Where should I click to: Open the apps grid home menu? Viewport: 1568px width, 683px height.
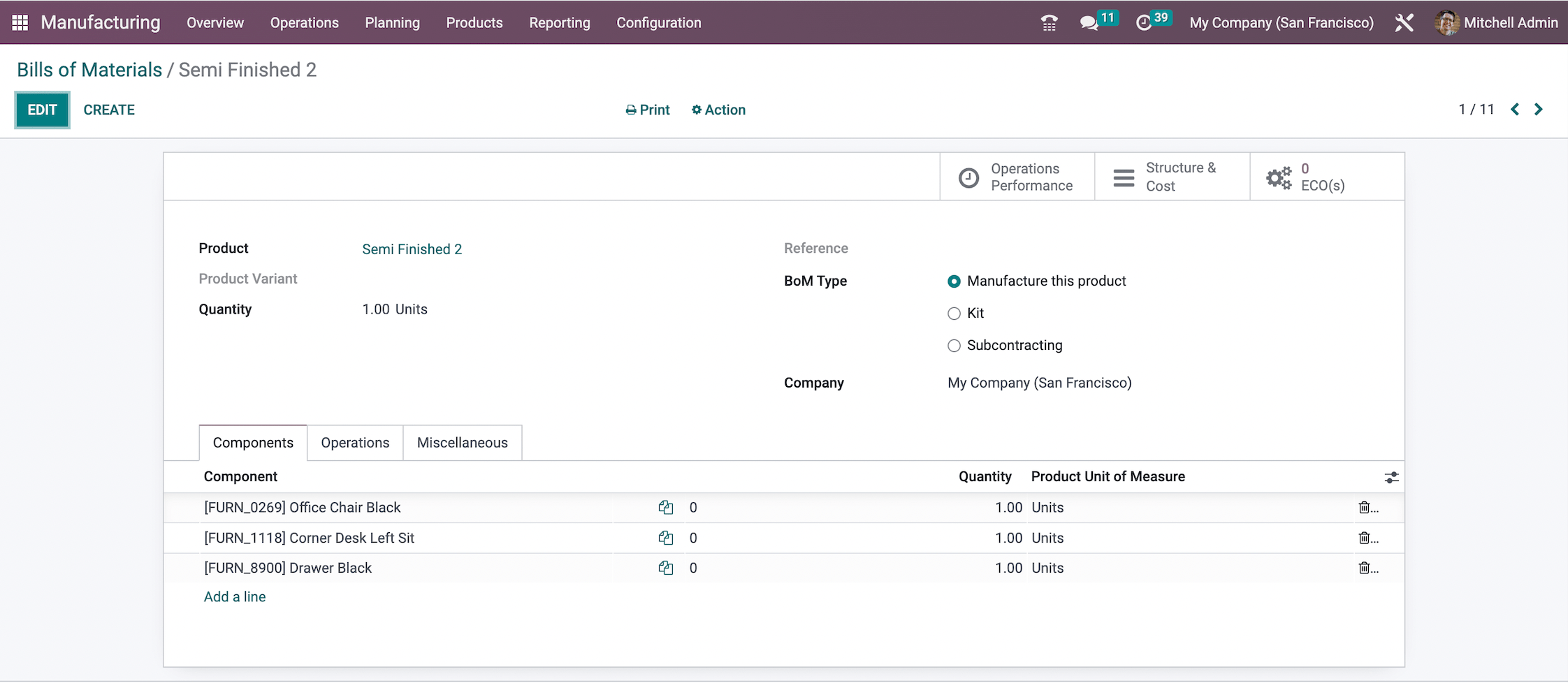(20, 22)
